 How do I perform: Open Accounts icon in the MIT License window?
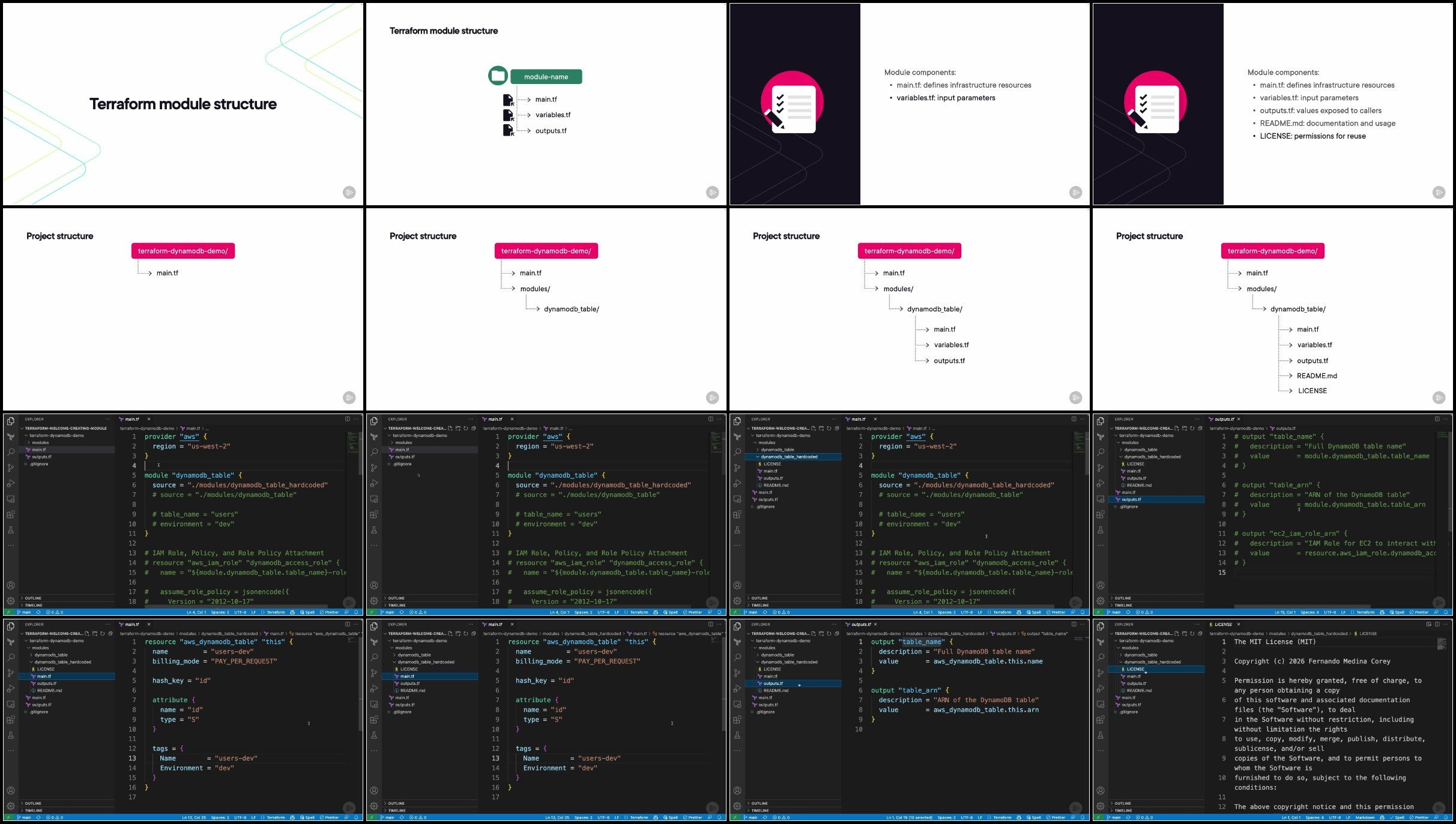[x=1101, y=790]
